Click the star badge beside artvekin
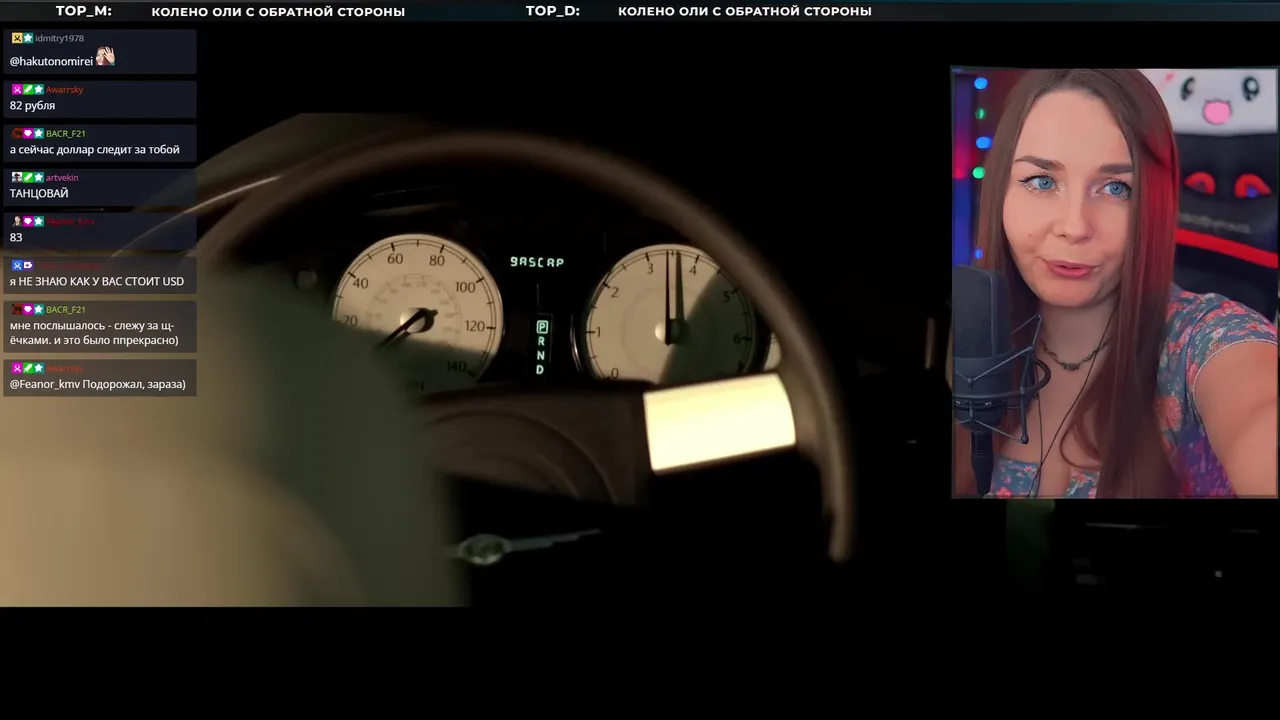The image size is (1280, 720). [x=39, y=178]
